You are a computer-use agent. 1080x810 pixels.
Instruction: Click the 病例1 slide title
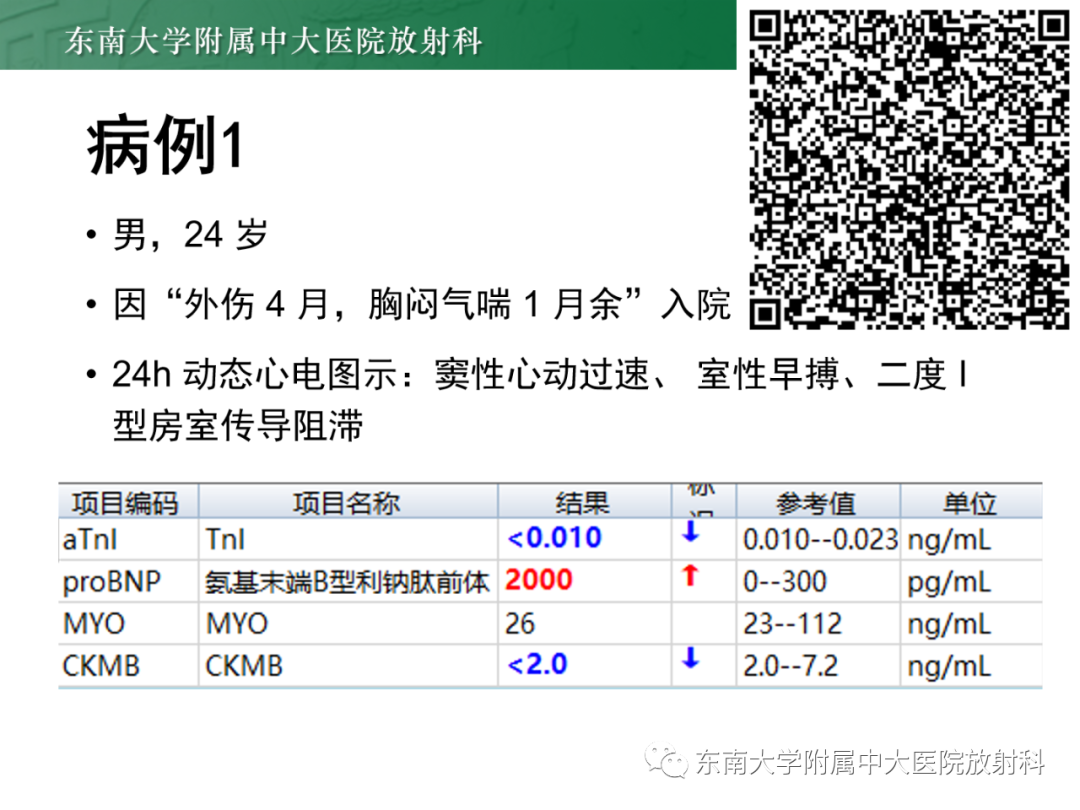[x=164, y=145]
